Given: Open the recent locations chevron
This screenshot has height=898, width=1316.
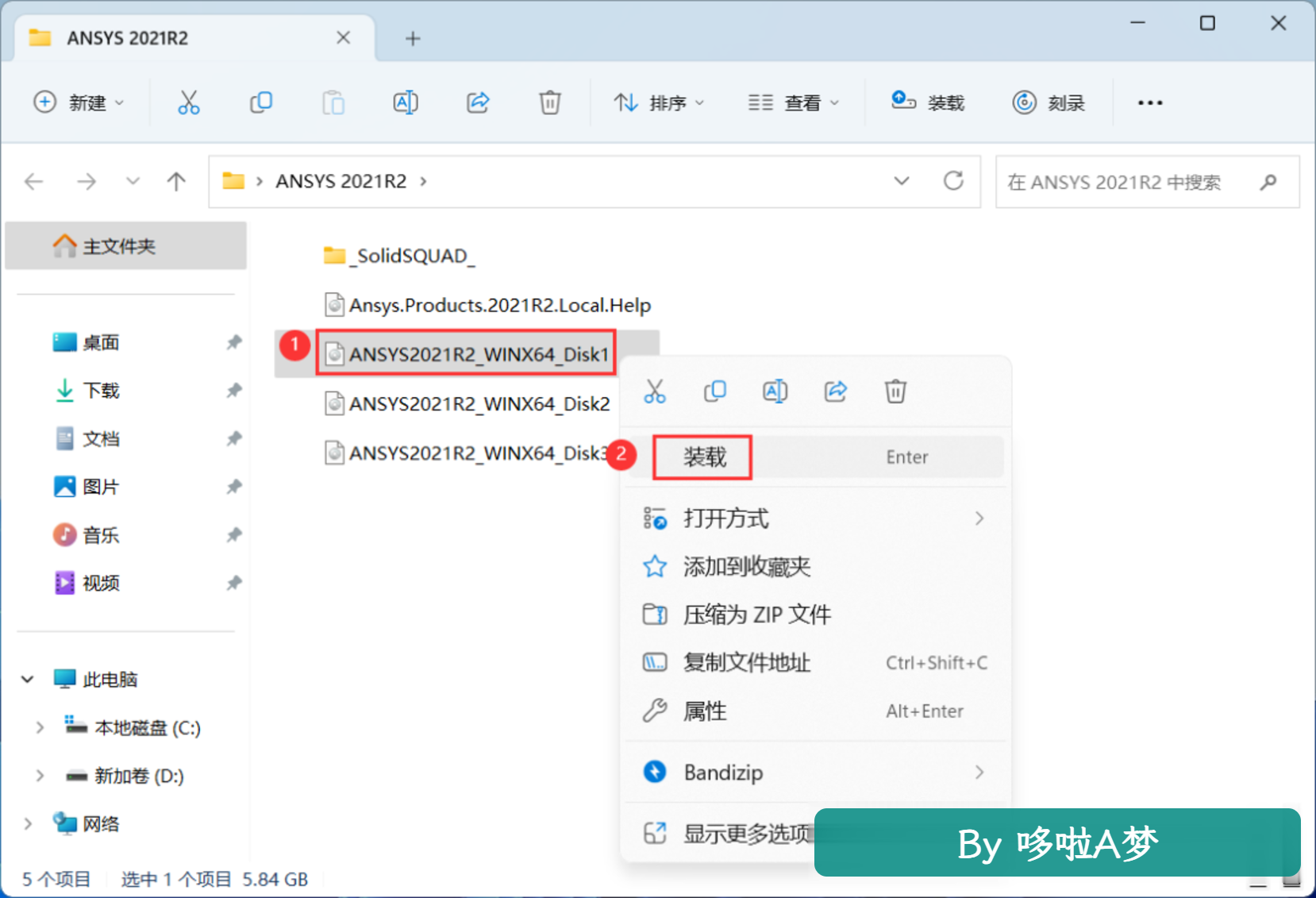Looking at the screenshot, I should pos(133,182).
